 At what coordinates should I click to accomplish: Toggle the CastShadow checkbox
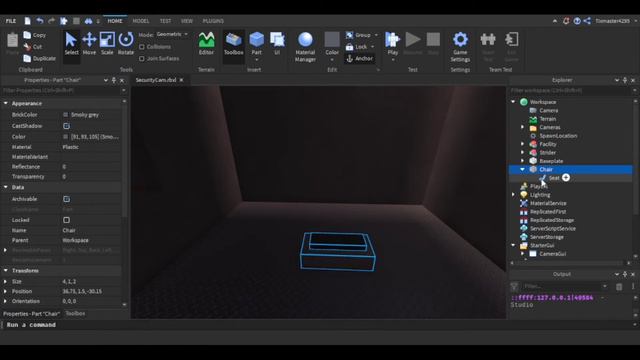[x=66, y=126]
